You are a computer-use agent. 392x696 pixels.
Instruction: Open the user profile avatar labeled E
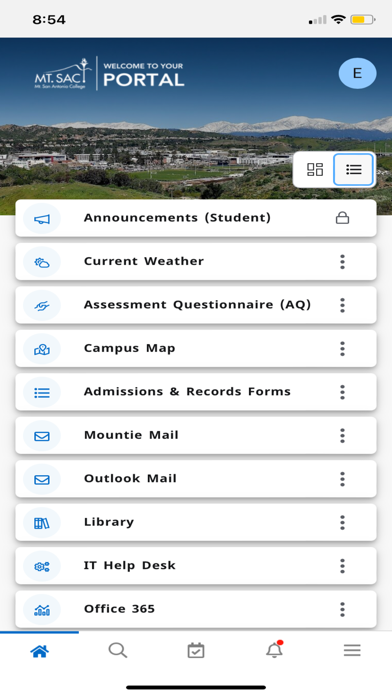click(357, 73)
